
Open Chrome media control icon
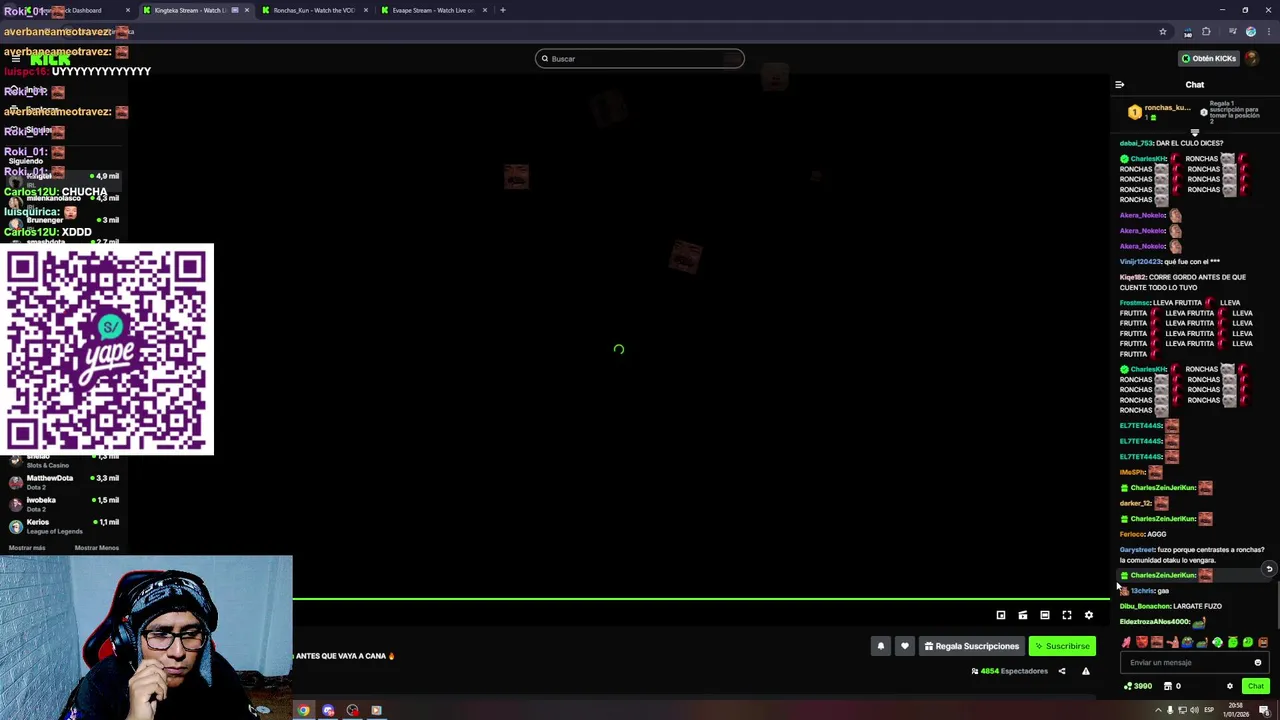(x=1232, y=32)
